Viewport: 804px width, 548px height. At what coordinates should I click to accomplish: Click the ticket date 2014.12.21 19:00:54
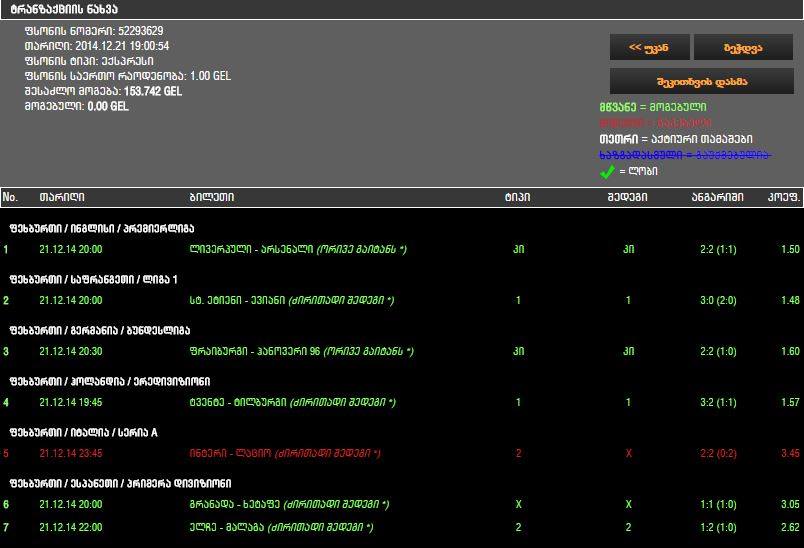(122, 46)
